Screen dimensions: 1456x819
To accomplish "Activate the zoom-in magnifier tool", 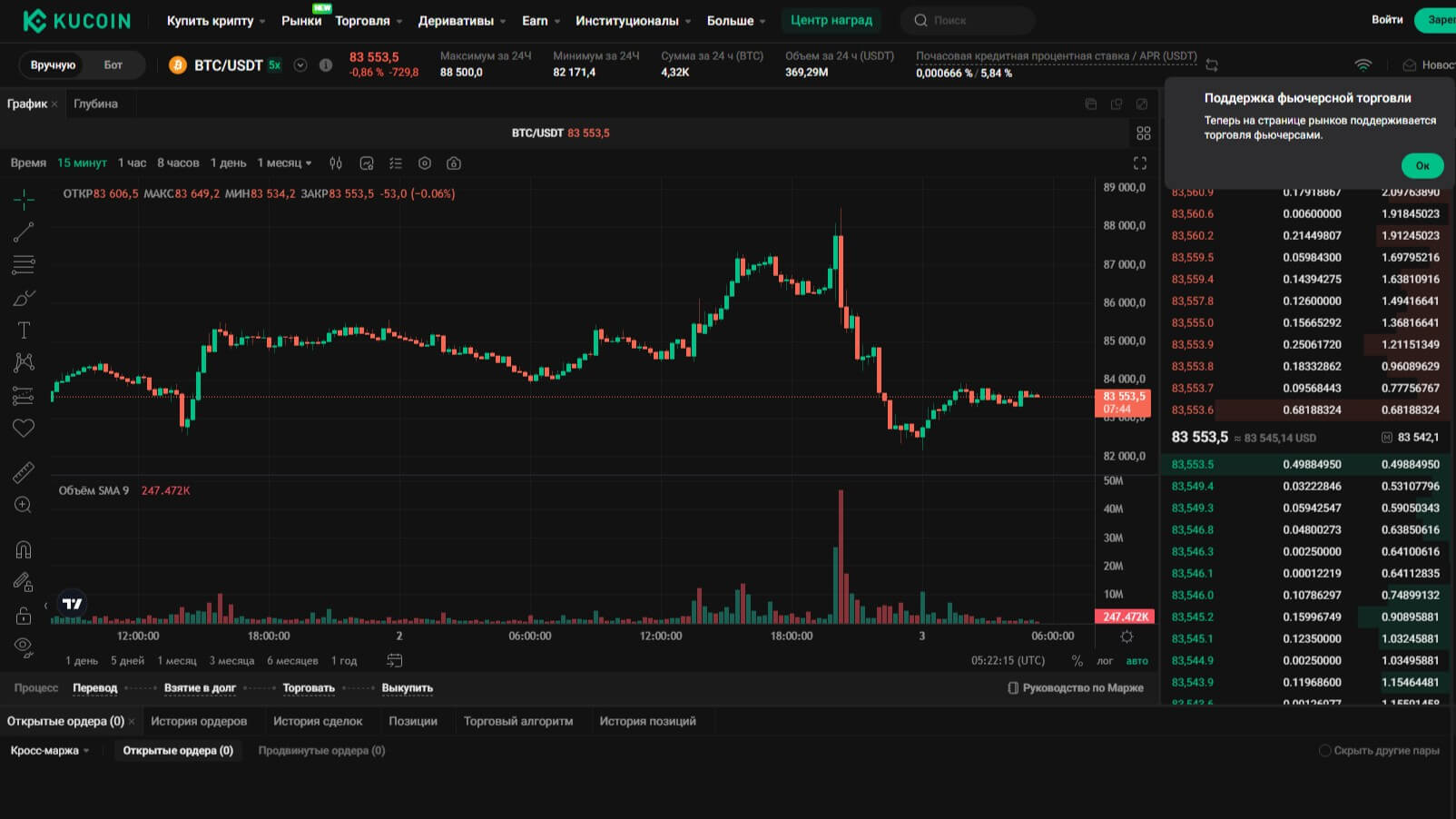I will (x=24, y=506).
